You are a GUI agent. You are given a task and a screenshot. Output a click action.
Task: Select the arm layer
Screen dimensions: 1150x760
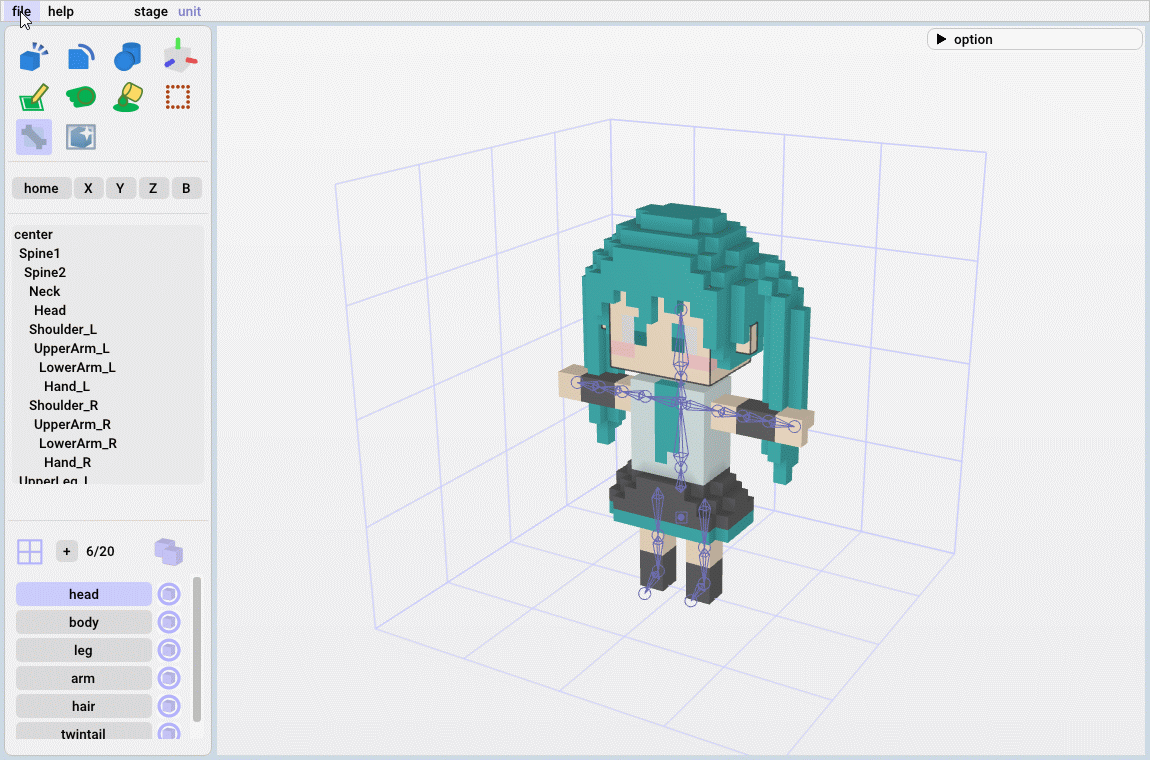[84, 678]
